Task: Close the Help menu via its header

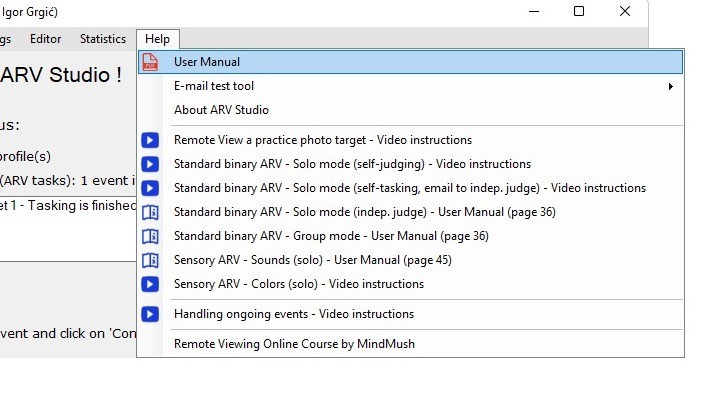Action: 158,39
